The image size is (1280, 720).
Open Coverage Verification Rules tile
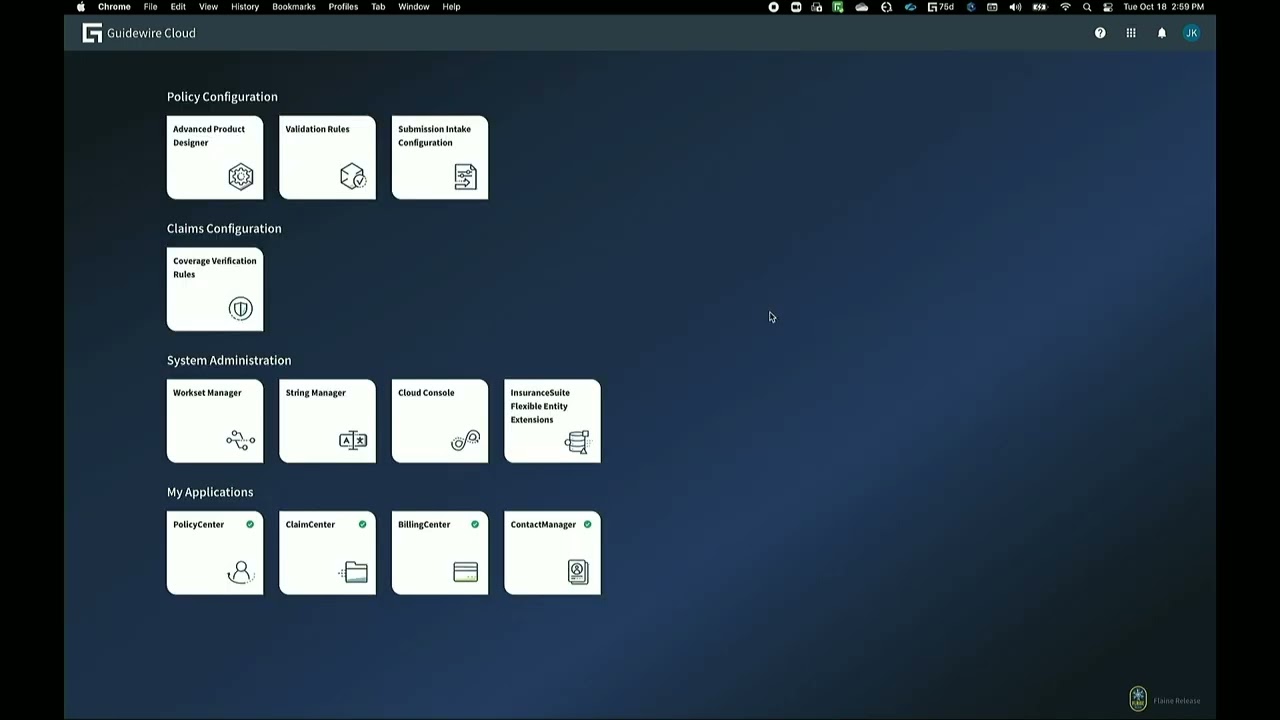pyautogui.click(x=215, y=290)
